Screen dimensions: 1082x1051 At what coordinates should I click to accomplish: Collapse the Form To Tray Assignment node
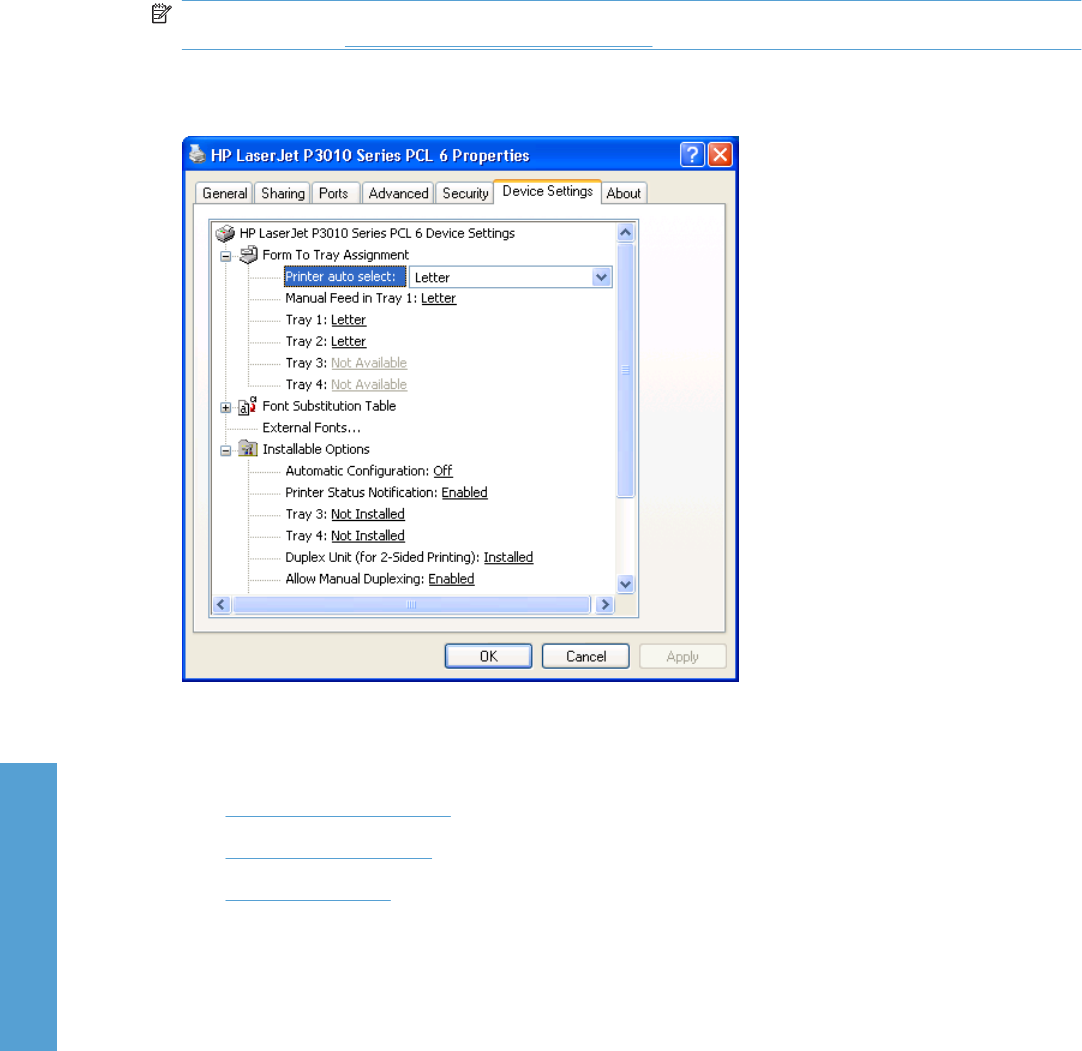click(x=226, y=256)
